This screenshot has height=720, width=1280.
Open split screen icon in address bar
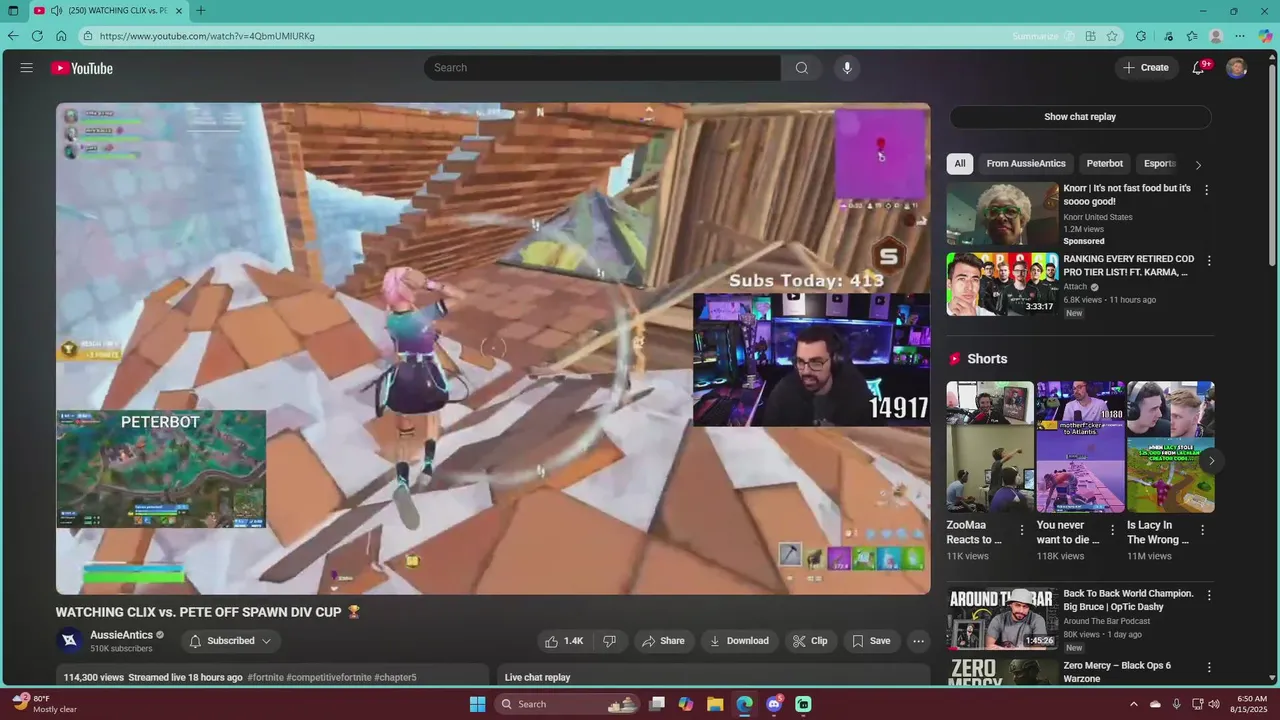(x=1091, y=36)
